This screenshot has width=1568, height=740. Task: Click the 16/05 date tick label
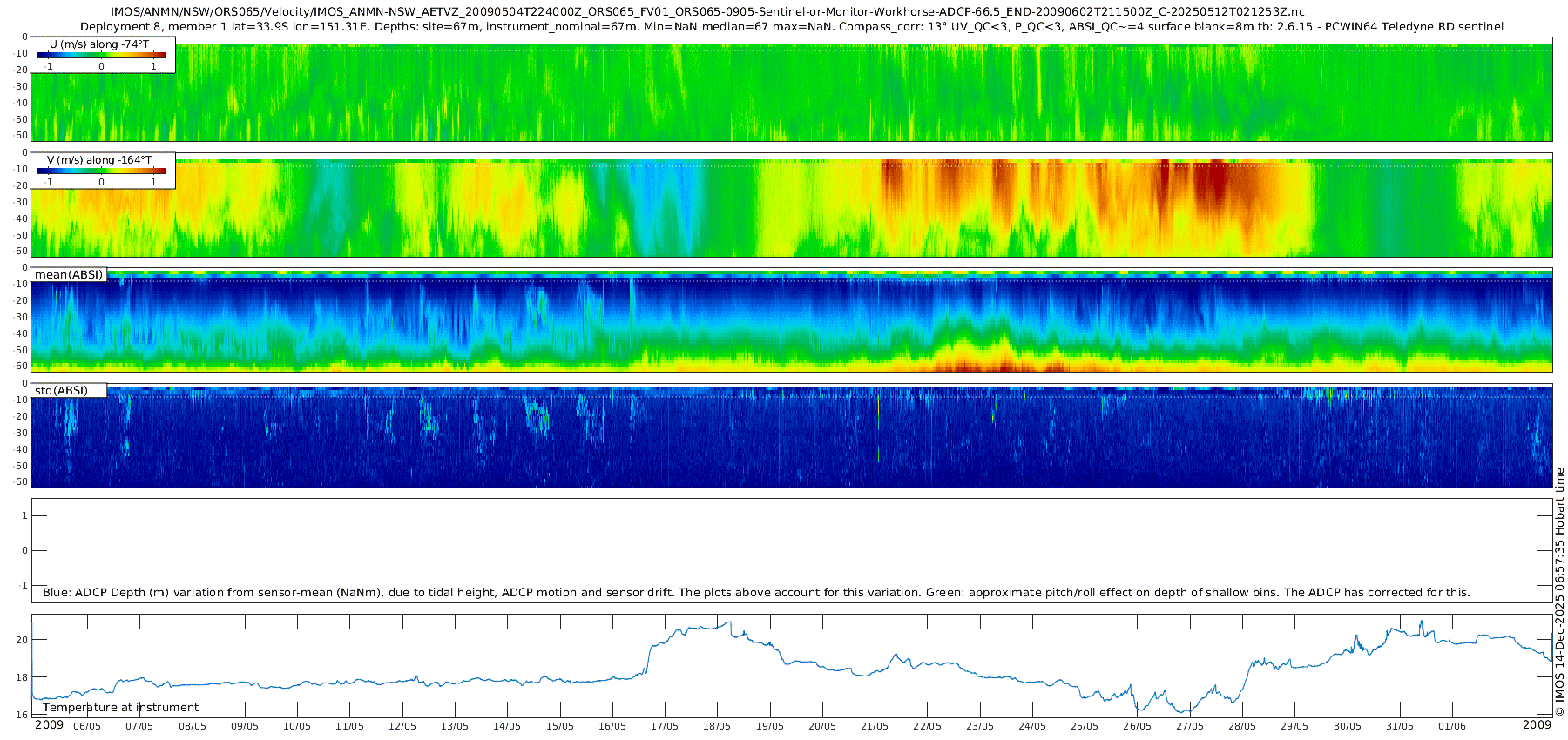(612, 726)
